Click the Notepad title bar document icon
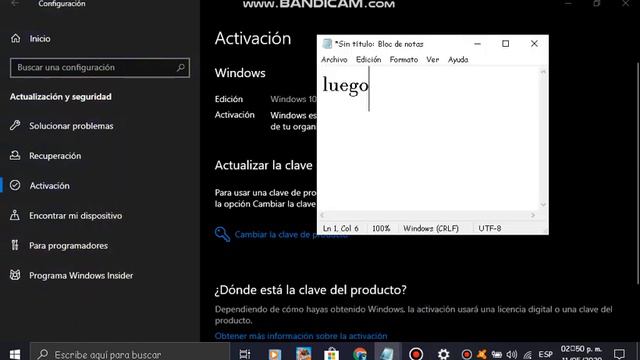This screenshot has width=640, height=360. point(327,44)
